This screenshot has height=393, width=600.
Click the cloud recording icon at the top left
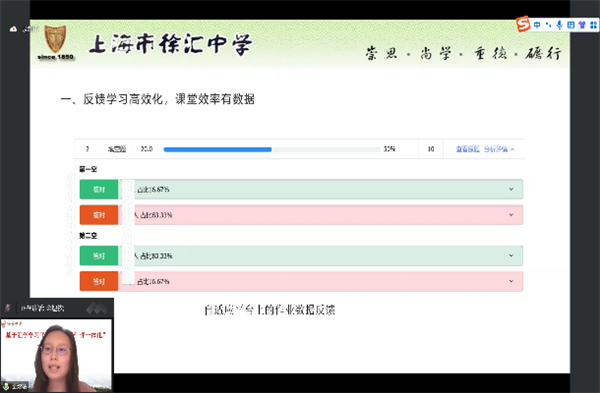click(13, 29)
